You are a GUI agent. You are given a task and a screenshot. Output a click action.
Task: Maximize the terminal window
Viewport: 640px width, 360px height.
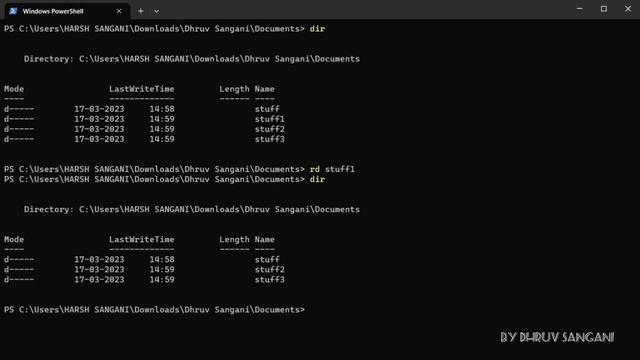coord(604,9)
